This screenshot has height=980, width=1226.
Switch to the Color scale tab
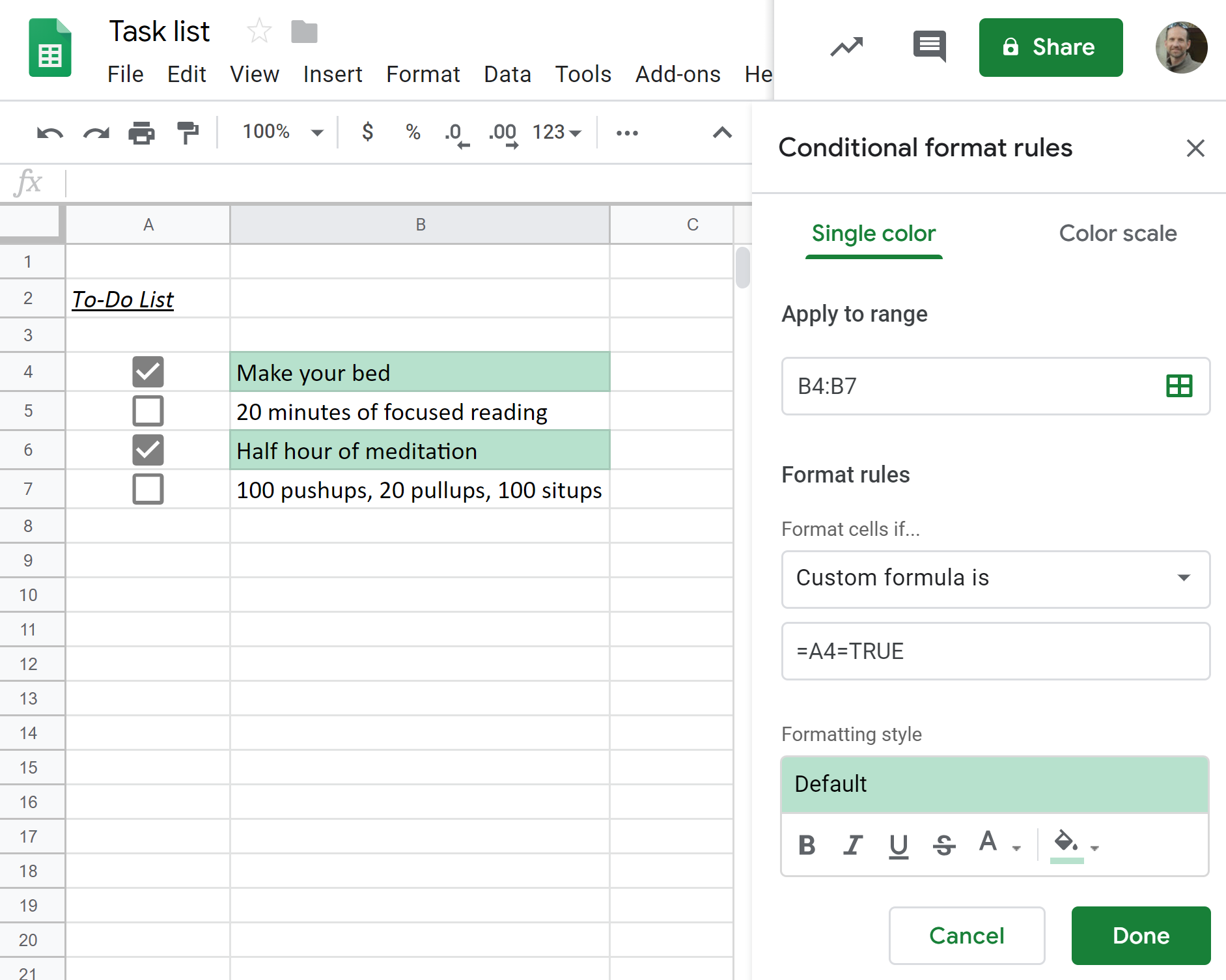click(1118, 234)
